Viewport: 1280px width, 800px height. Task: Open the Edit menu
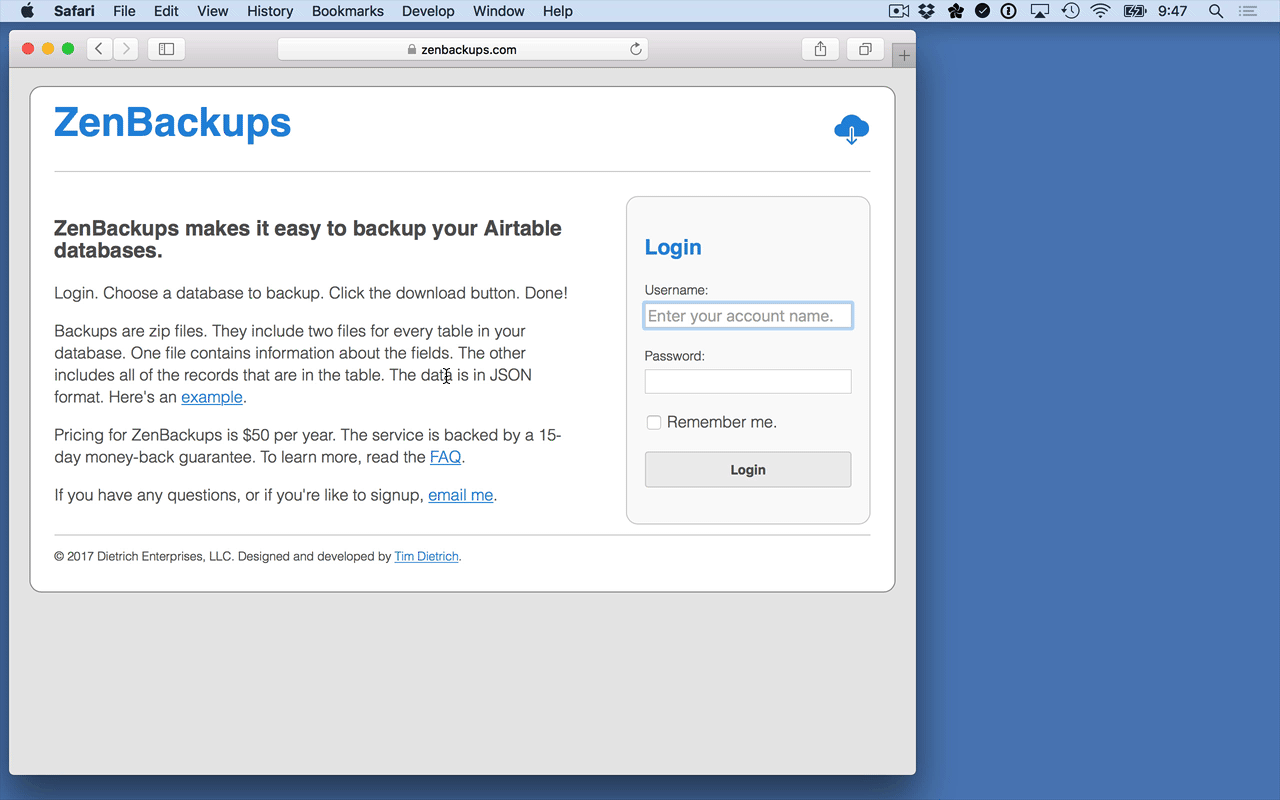click(166, 11)
